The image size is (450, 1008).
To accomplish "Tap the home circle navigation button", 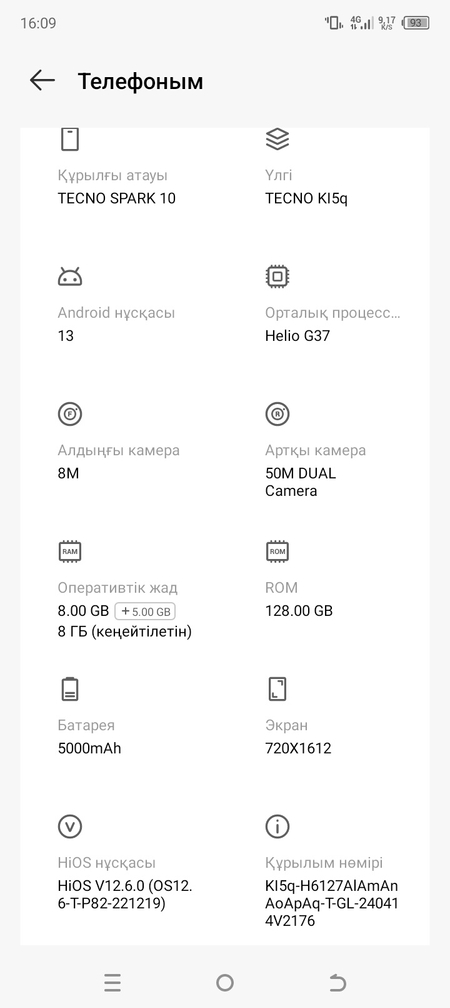I will pos(225,982).
